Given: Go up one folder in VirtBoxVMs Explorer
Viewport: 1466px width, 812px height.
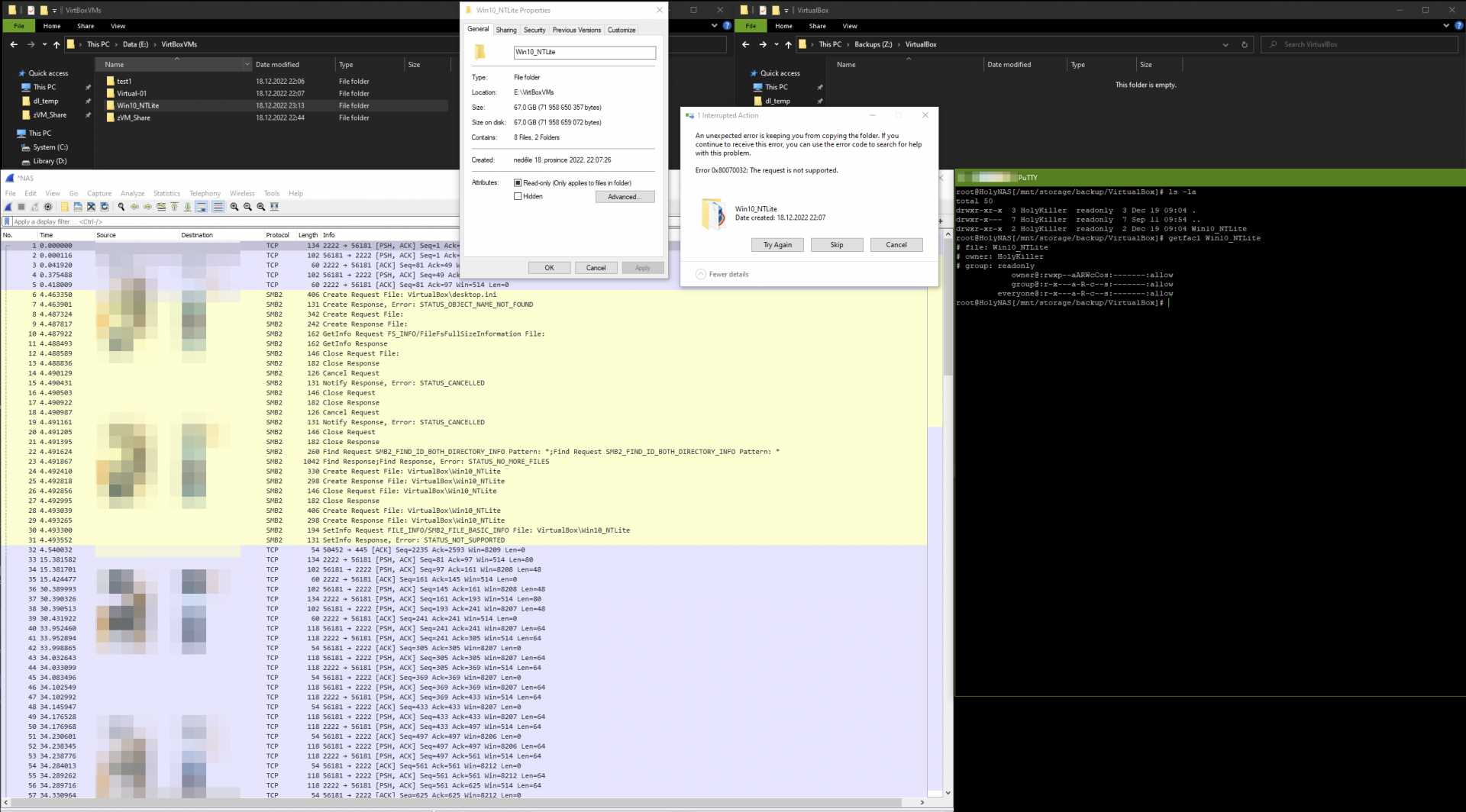Looking at the screenshot, I should click(56, 44).
